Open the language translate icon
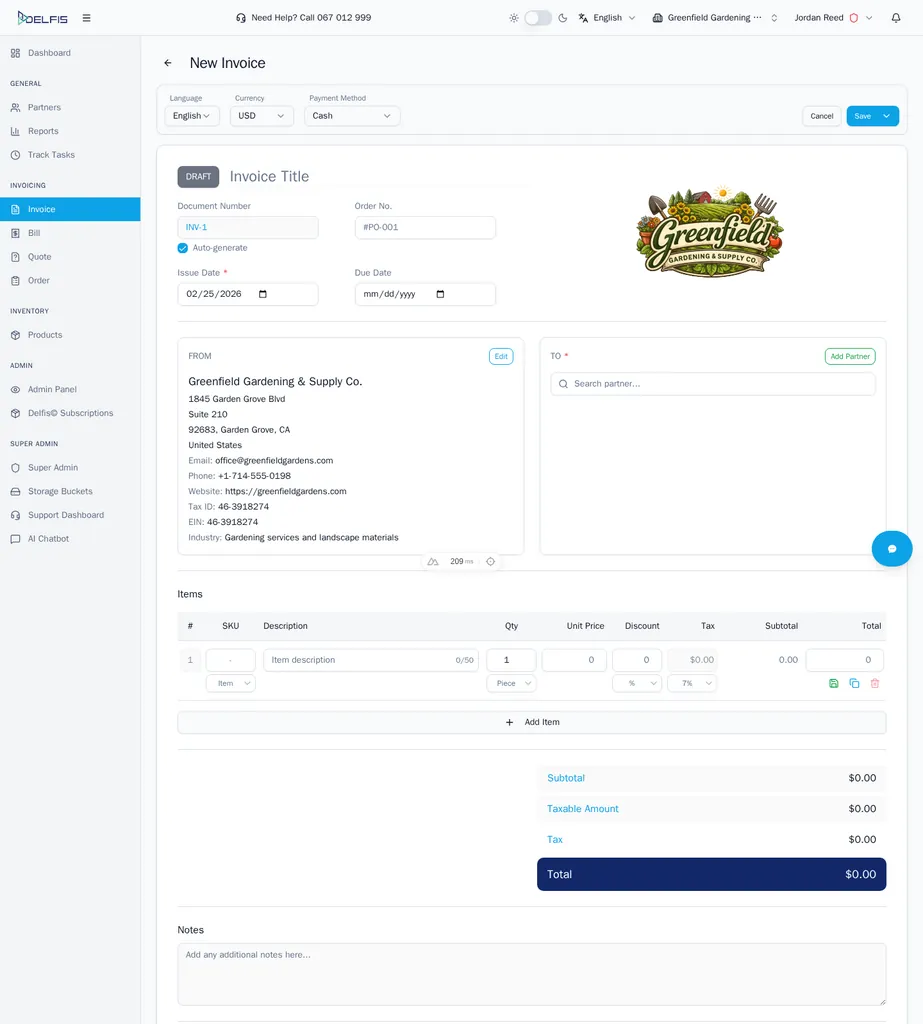This screenshot has width=923, height=1024. click(581, 17)
